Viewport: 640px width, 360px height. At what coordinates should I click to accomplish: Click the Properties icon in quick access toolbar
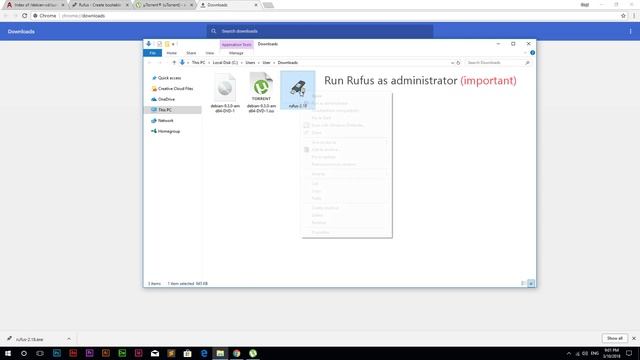tap(160, 44)
